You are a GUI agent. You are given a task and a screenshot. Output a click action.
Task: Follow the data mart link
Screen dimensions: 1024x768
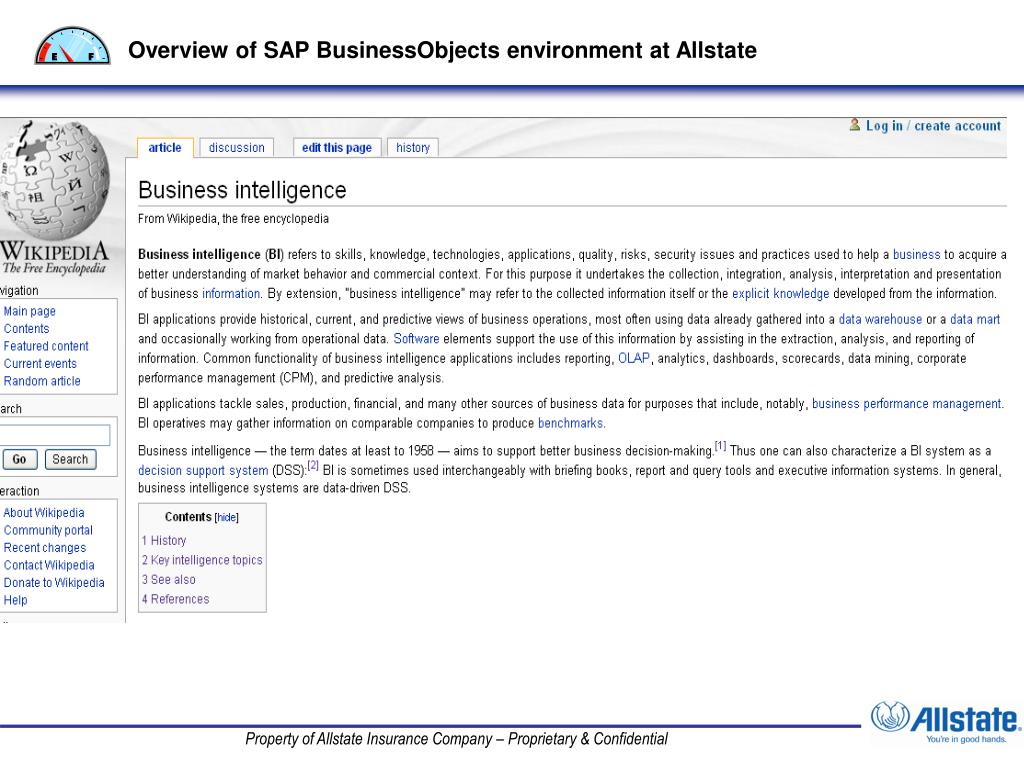click(974, 319)
